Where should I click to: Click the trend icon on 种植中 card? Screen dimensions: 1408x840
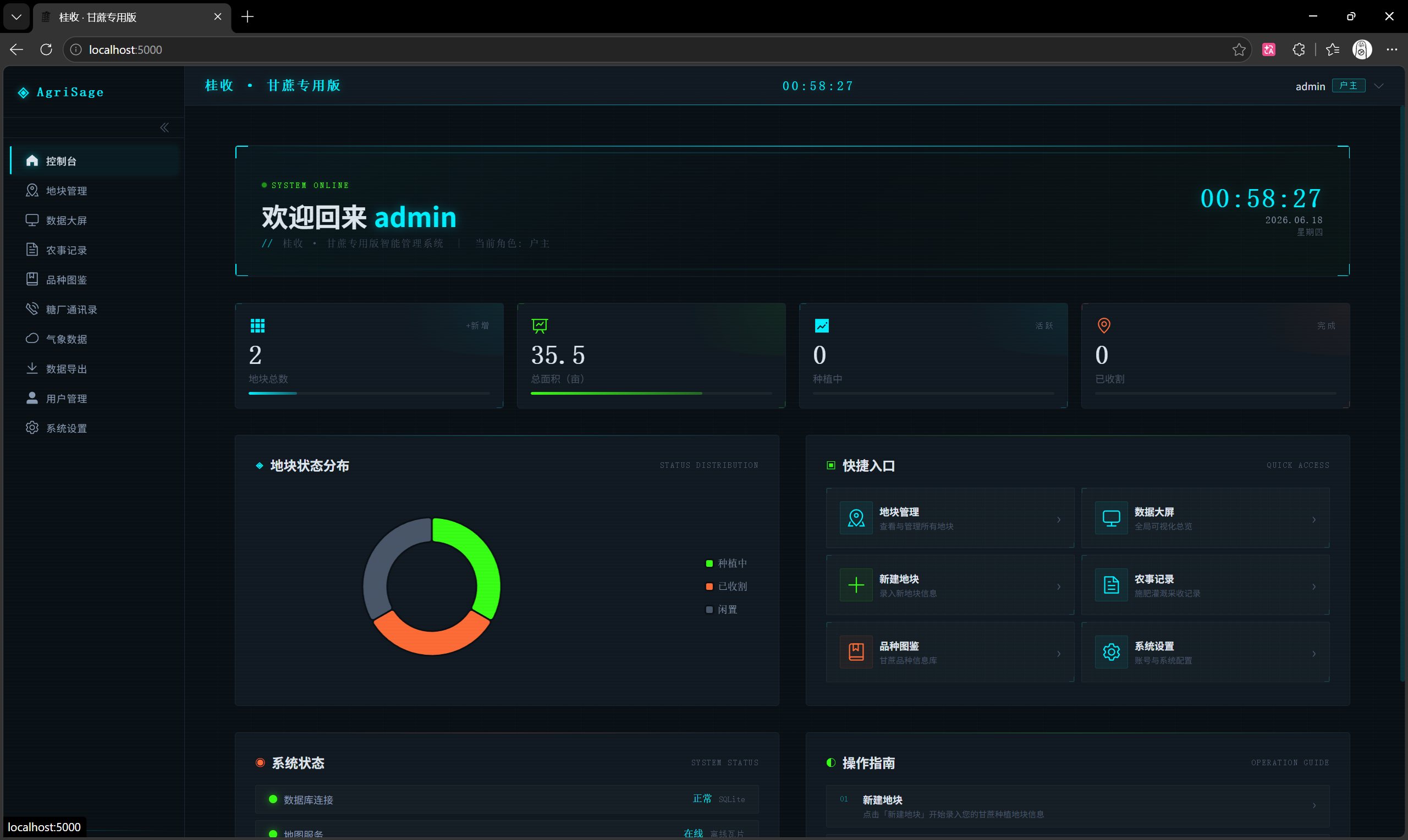[822, 325]
